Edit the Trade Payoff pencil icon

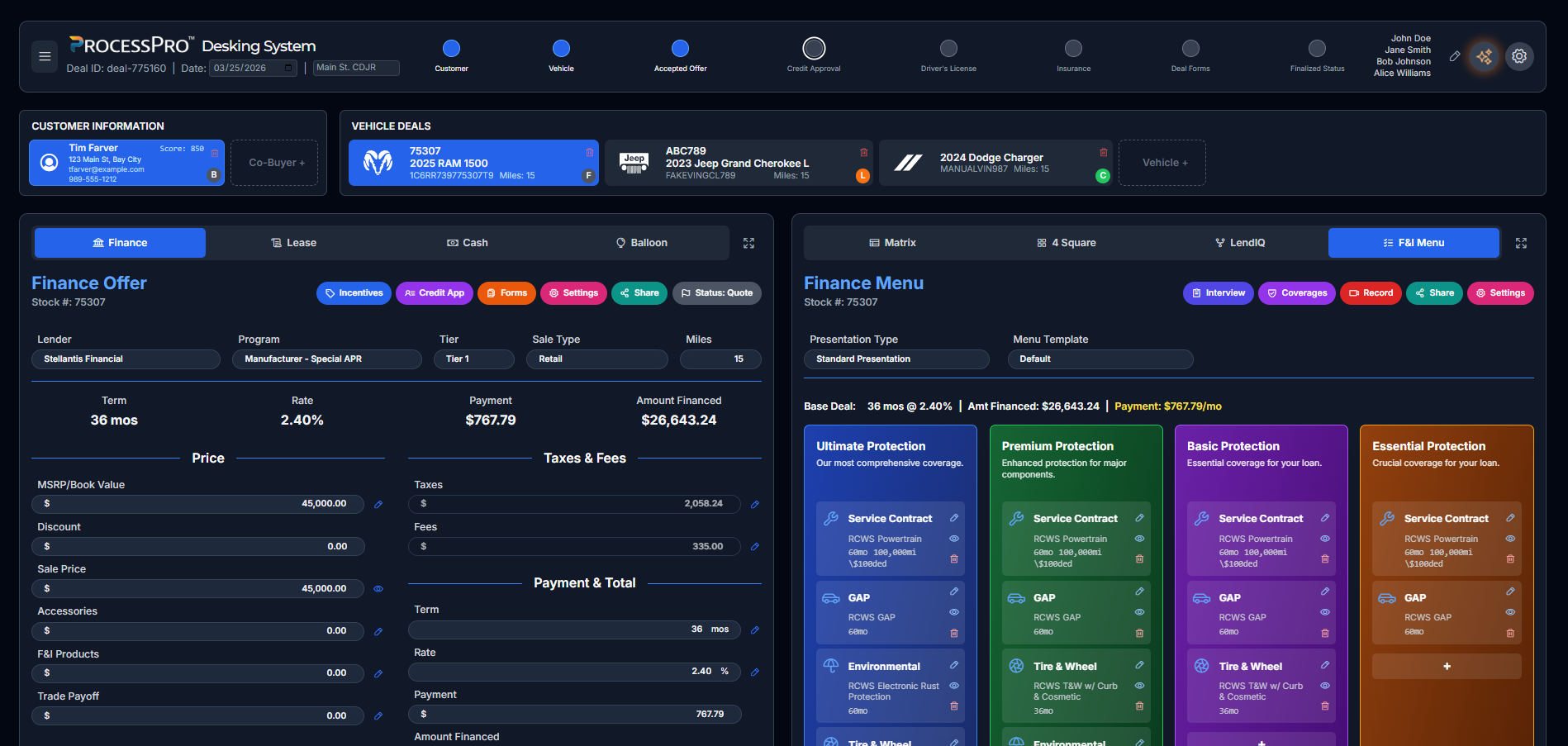(378, 716)
